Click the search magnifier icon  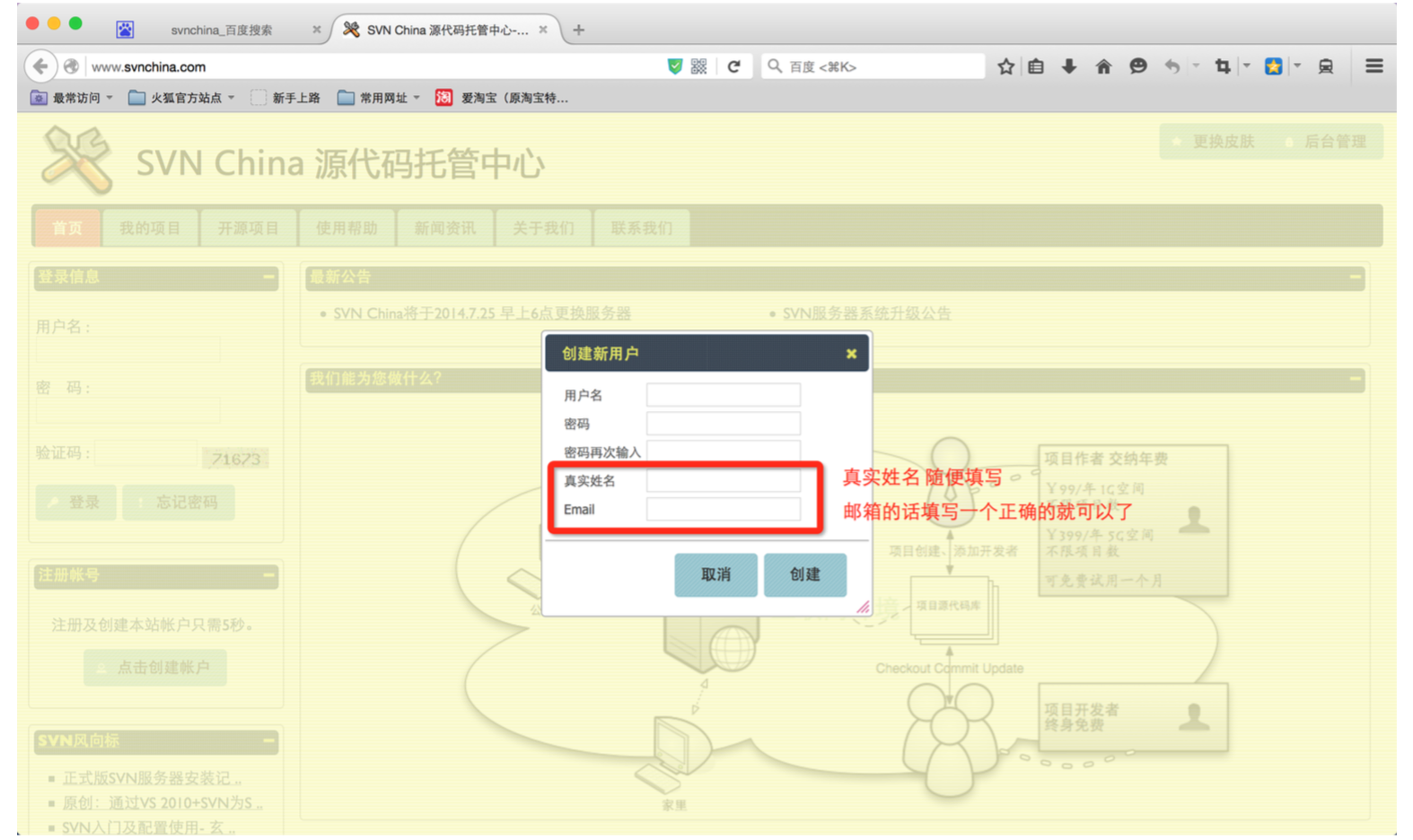pyautogui.click(x=775, y=66)
